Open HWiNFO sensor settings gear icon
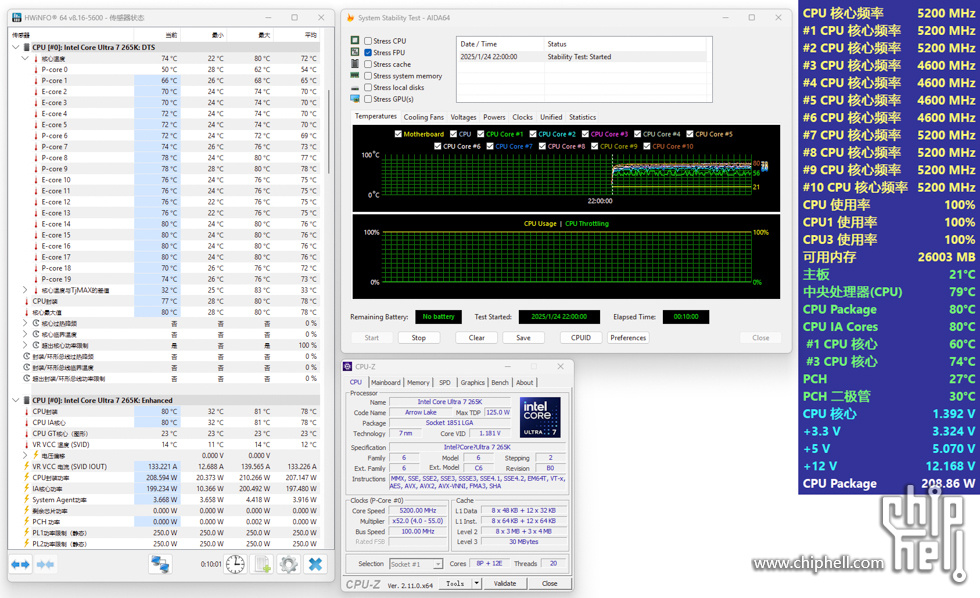This screenshot has height=598, width=980. (x=288, y=564)
